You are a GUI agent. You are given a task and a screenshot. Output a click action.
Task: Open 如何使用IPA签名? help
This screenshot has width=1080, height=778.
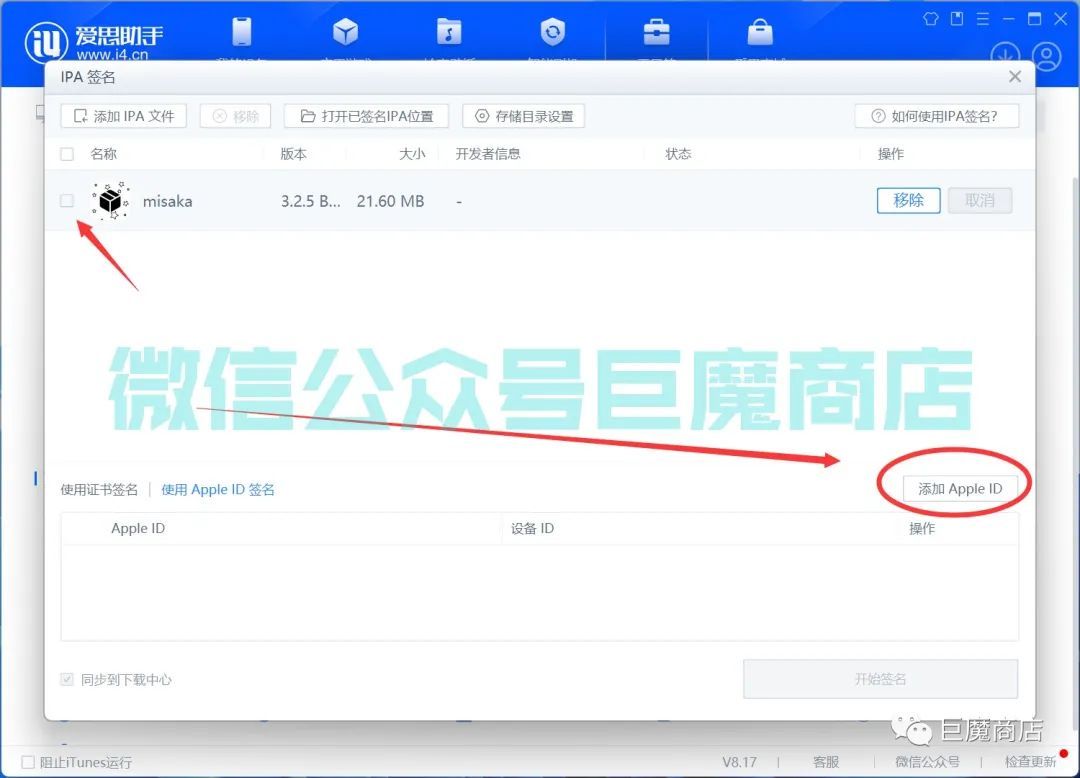937,116
